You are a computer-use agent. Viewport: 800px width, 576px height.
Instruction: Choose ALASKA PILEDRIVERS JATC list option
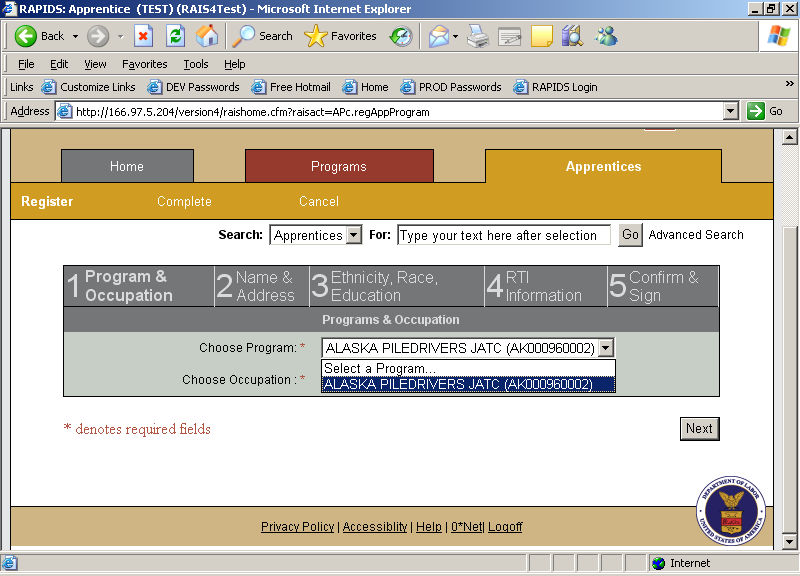click(468, 384)
